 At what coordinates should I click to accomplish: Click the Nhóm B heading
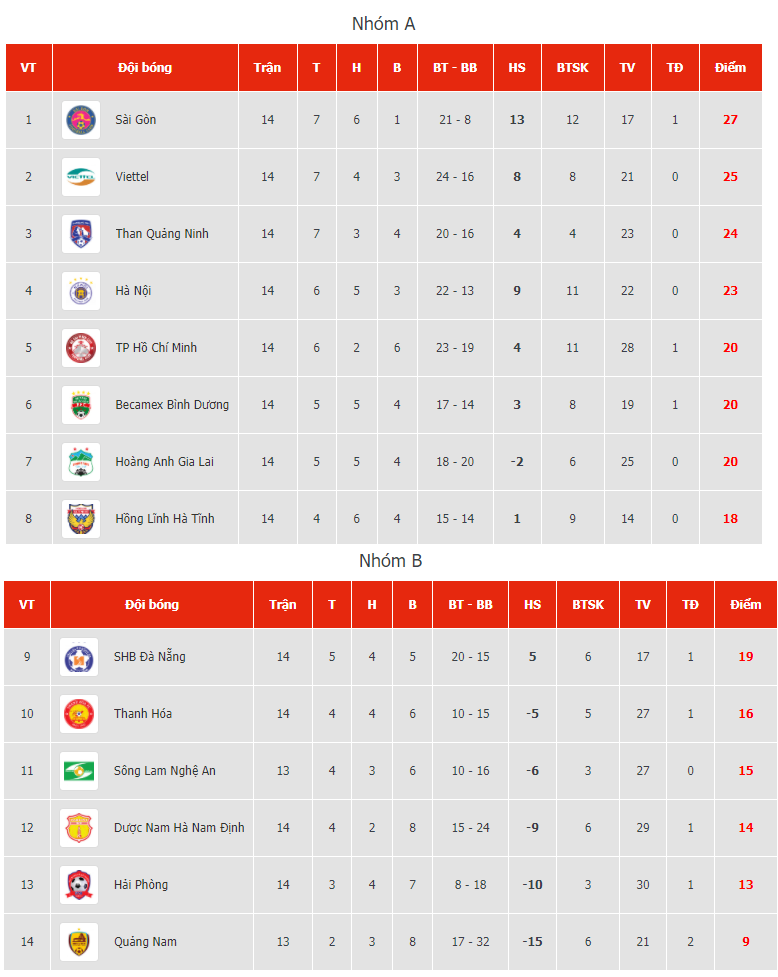pos(391,561)
